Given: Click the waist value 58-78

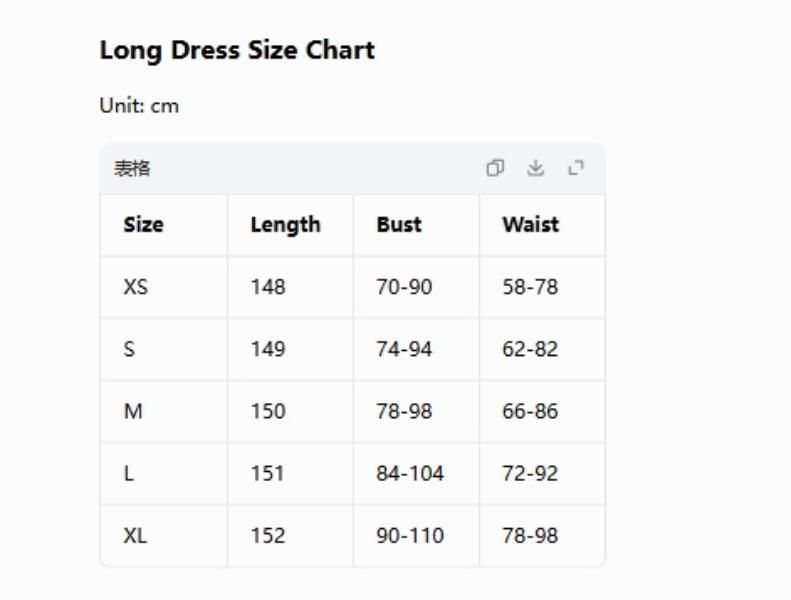Looking at the screenshot, I should 530,287.
